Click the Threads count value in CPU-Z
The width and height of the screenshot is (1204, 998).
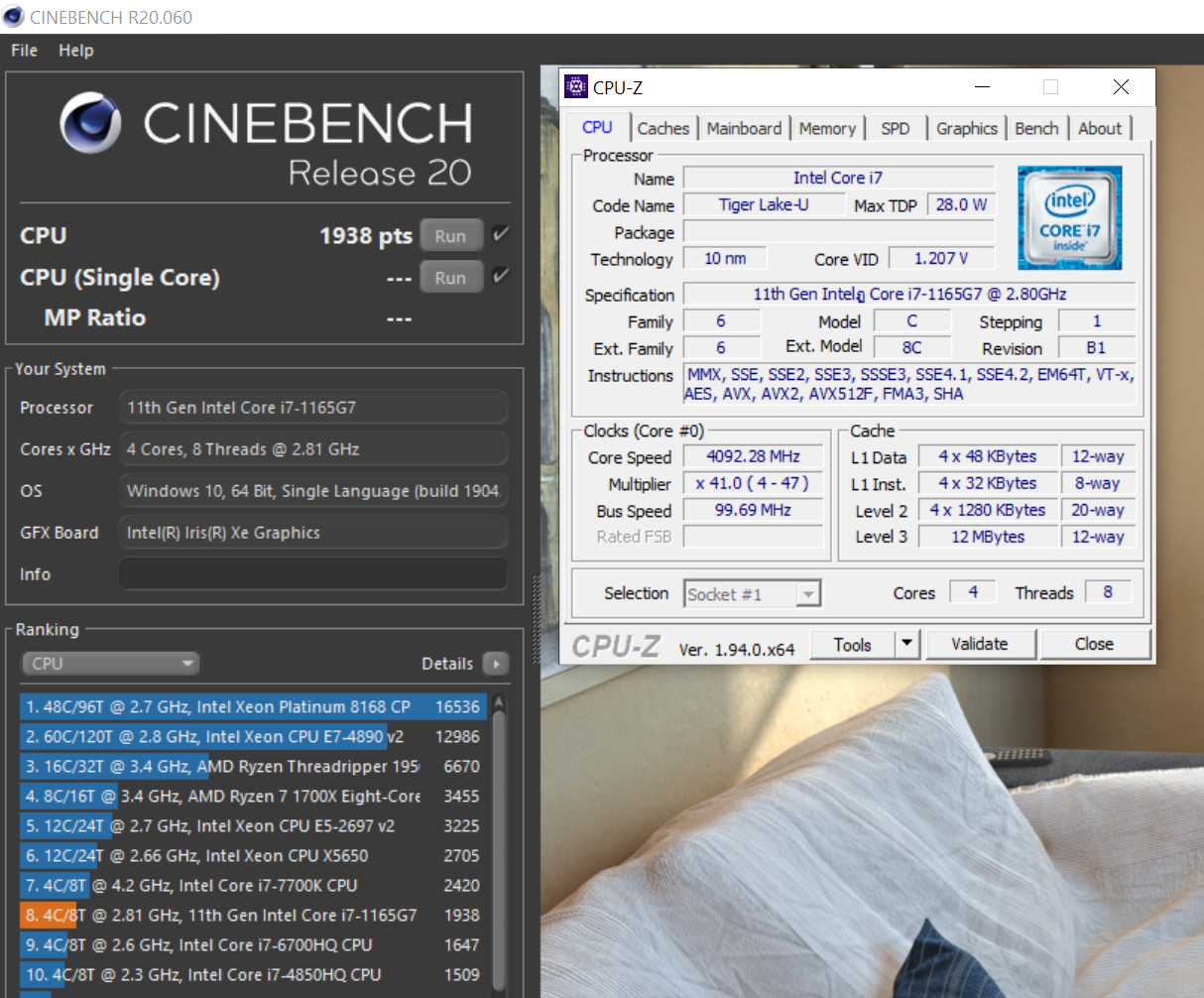pyautogui.click(x=1108, y=592)
